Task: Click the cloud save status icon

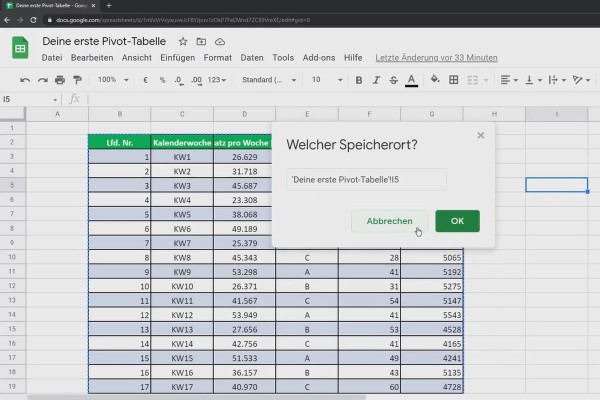Action: click(x=220, y=41)
